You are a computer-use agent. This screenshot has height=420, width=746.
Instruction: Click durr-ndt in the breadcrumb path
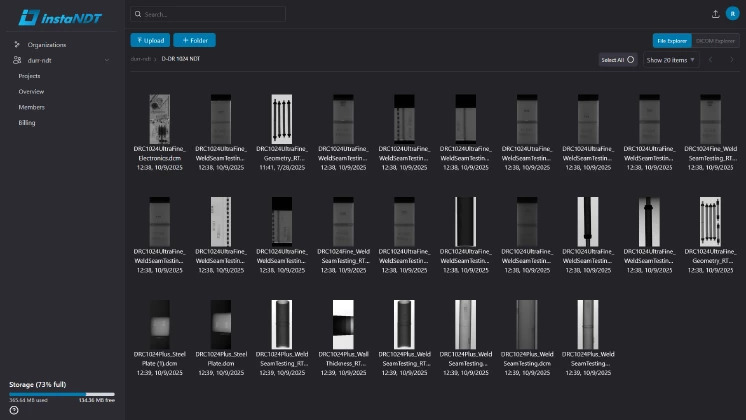[x=140, y=60]
